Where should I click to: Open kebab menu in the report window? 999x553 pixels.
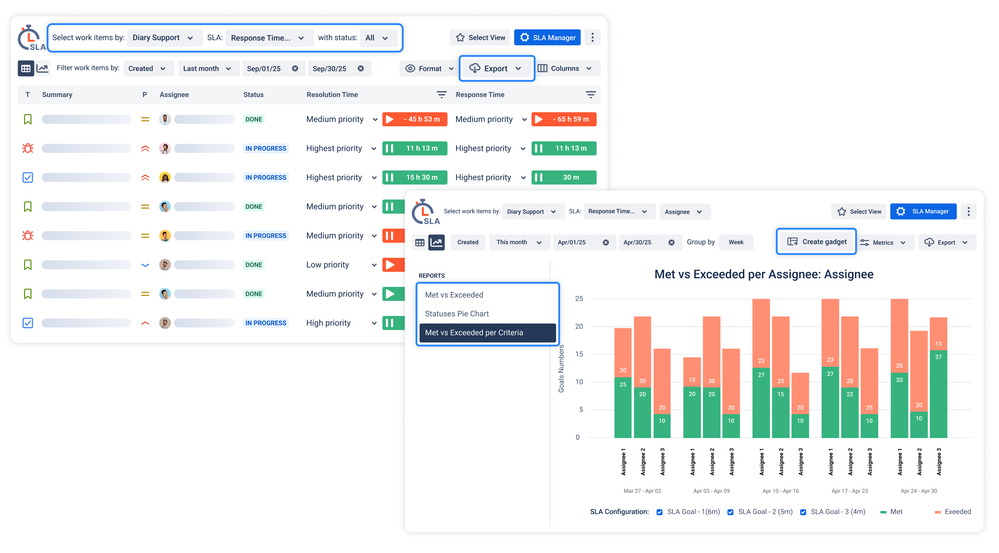pyautogui.click(x=968, y=212)
